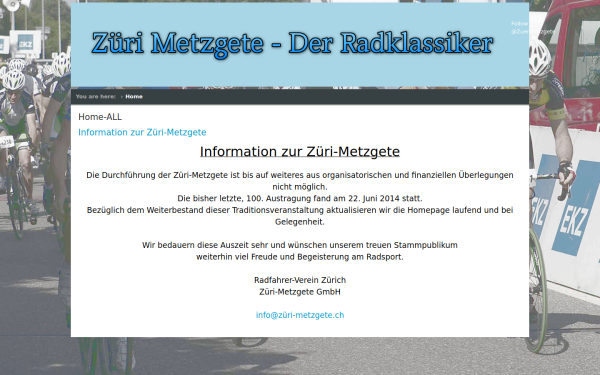Click the underlined Information zur Züri-Metzgete heading
This screenshot has width=600, height=375.
300,152
